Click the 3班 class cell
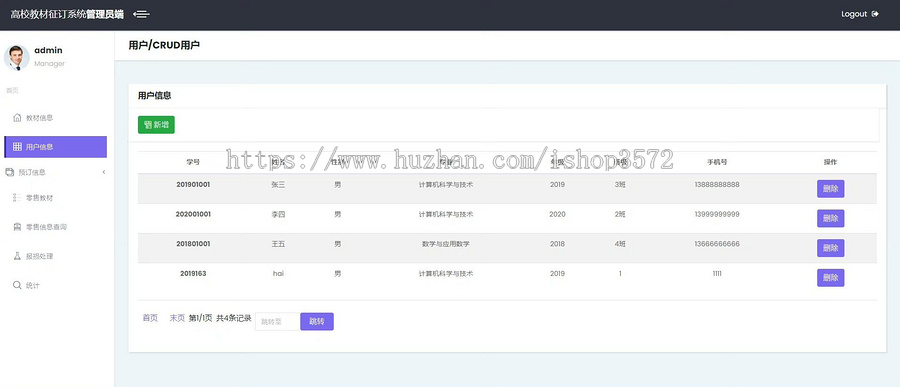Screen dimensions: 900x387 (620, 185)
